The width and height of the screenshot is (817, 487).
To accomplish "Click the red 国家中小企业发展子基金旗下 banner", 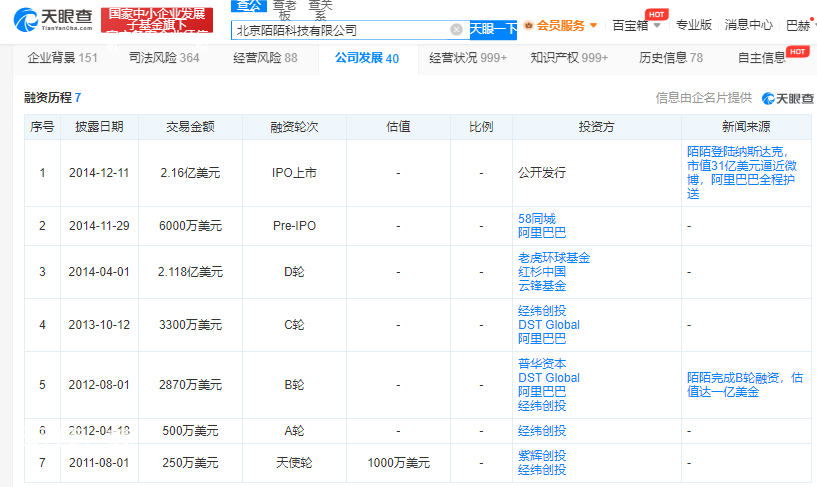I will coord(157,19).
